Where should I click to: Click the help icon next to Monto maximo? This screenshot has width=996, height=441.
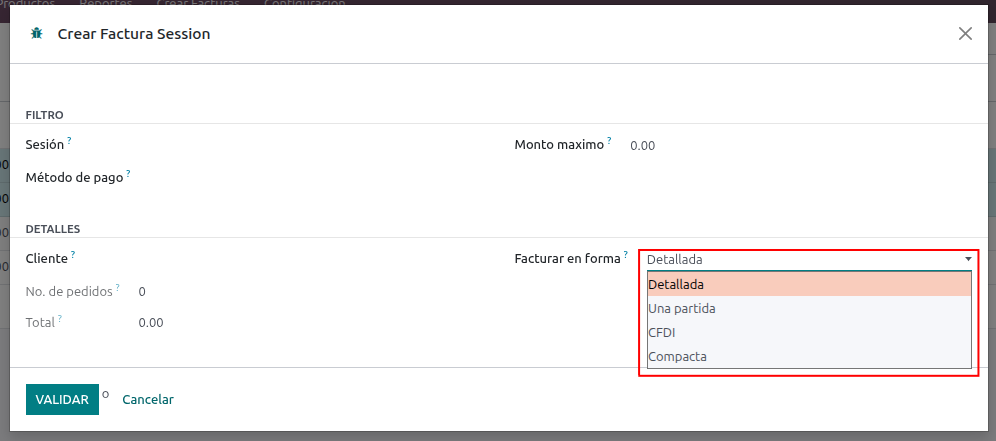coord(609,140)
